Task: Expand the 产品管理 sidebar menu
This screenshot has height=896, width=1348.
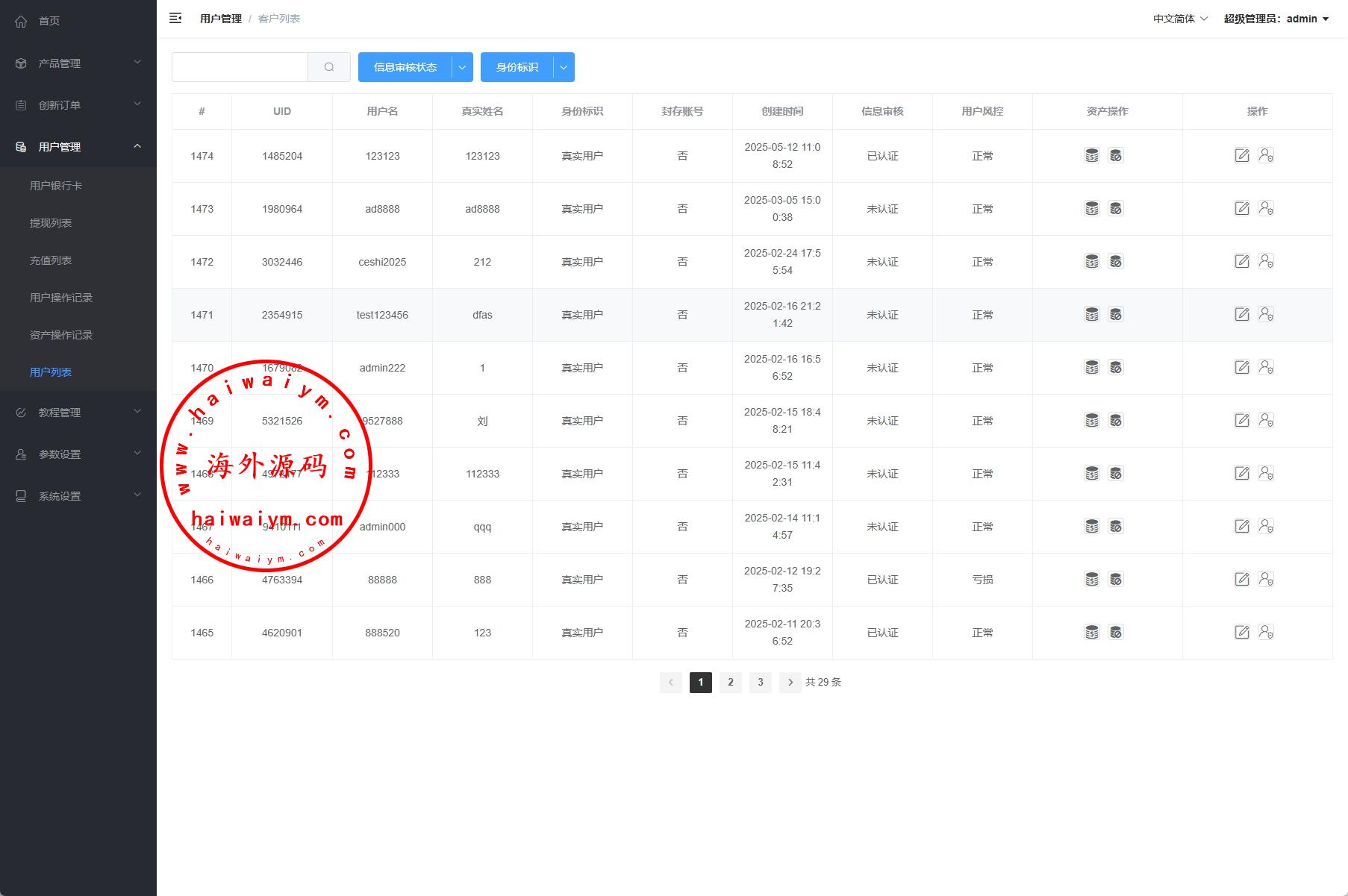Action: tap(78, 63)
